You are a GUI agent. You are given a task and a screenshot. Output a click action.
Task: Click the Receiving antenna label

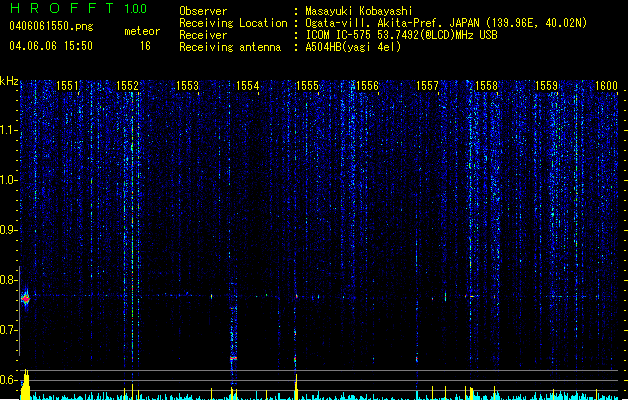230,47
